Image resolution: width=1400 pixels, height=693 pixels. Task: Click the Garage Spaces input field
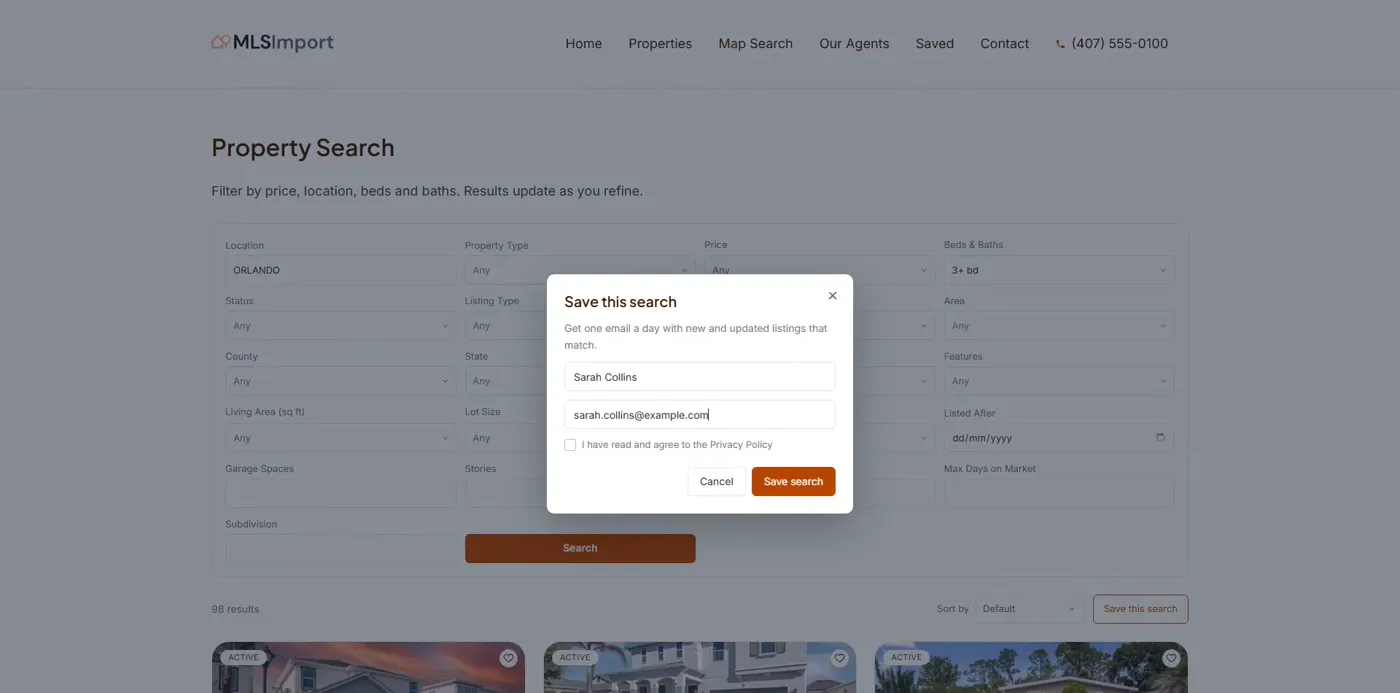[340, 493]
